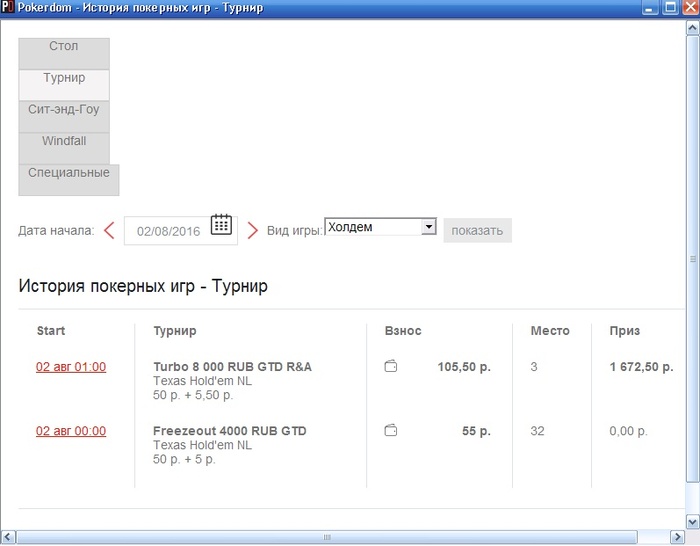Click horizontal scrollbar right arrow
Screen dimensions: 700x546
[x=677, y=537]
